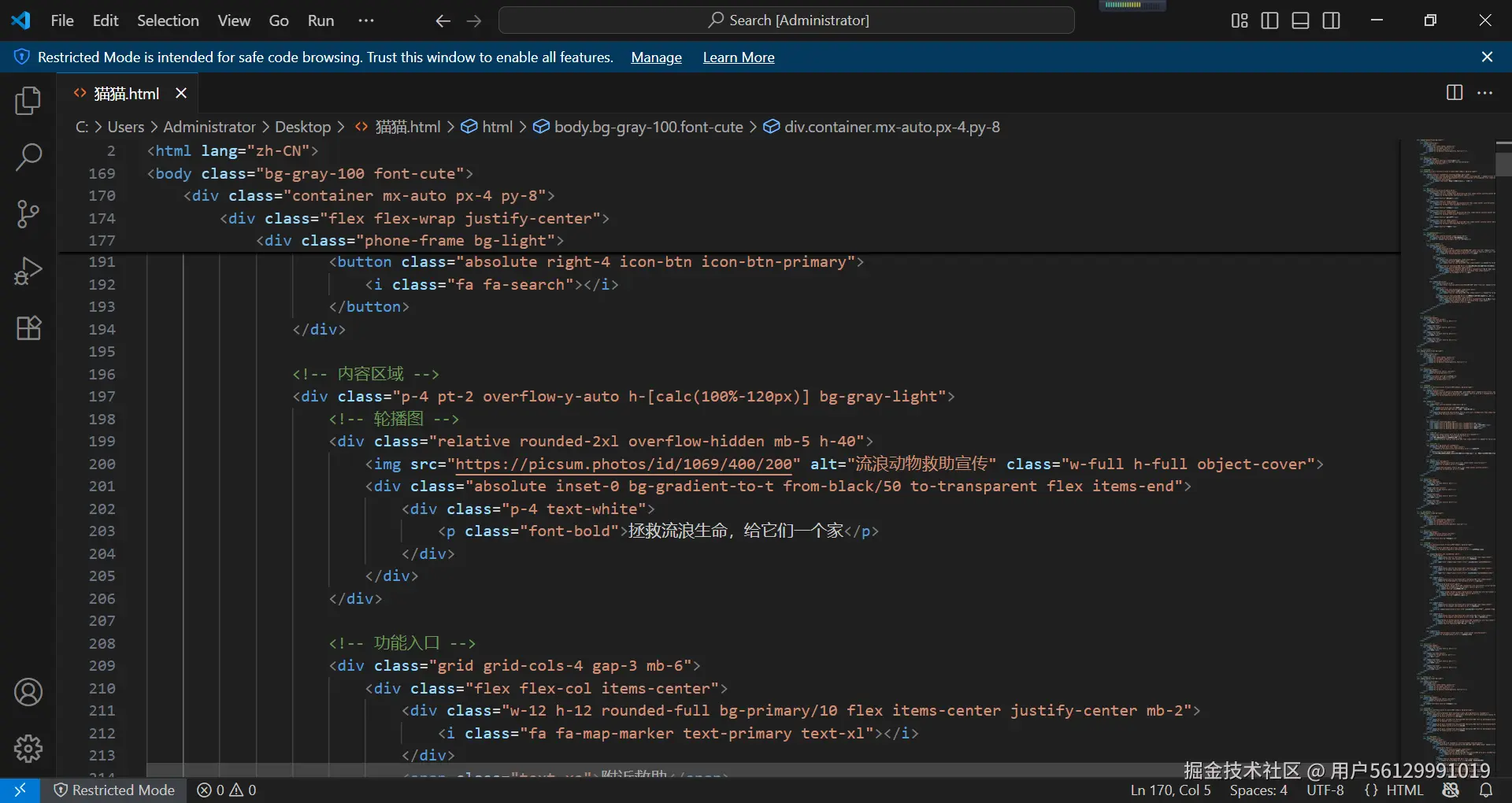Click the Manage link in Restricted Mode banner
1512x803 pixels.
coord(656,57)
